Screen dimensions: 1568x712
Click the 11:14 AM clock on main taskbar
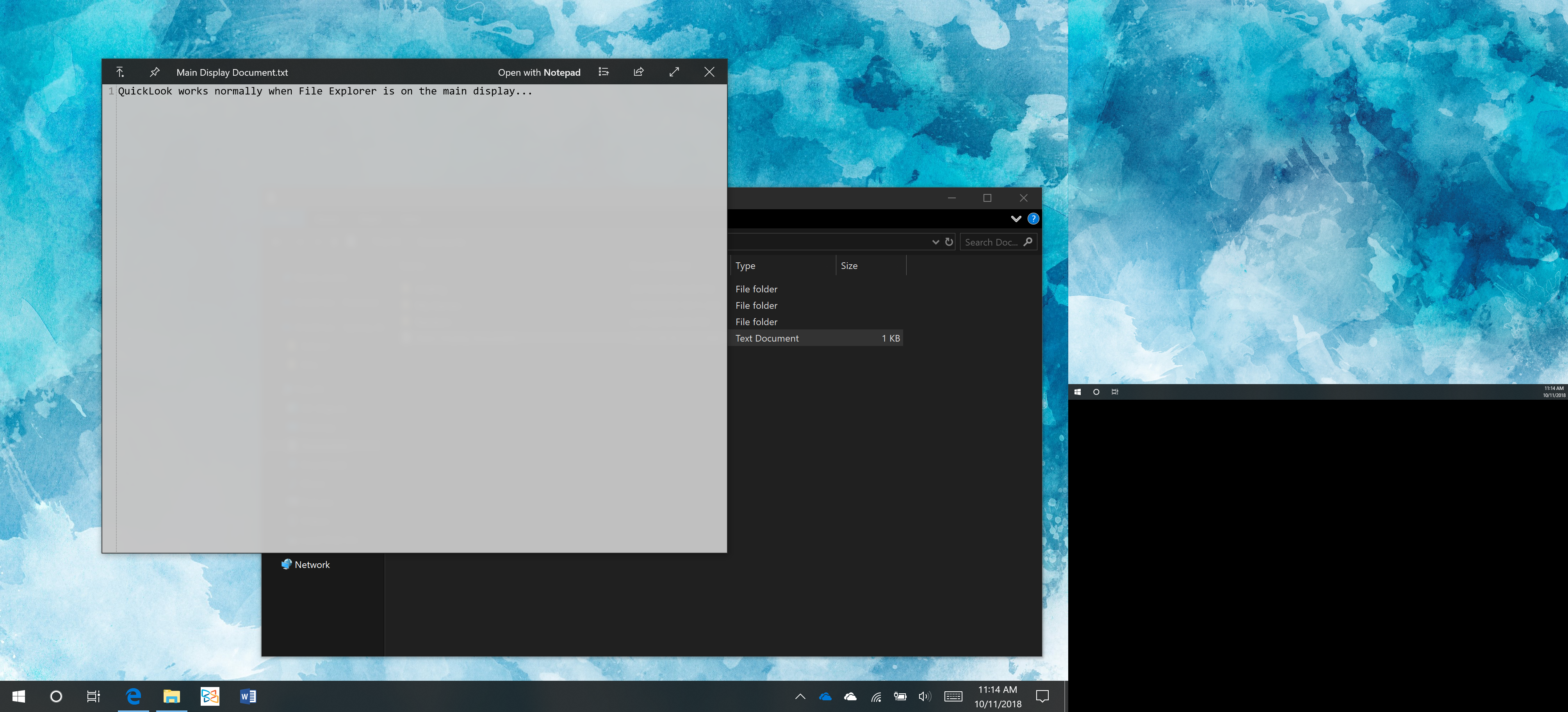(998, 697)
